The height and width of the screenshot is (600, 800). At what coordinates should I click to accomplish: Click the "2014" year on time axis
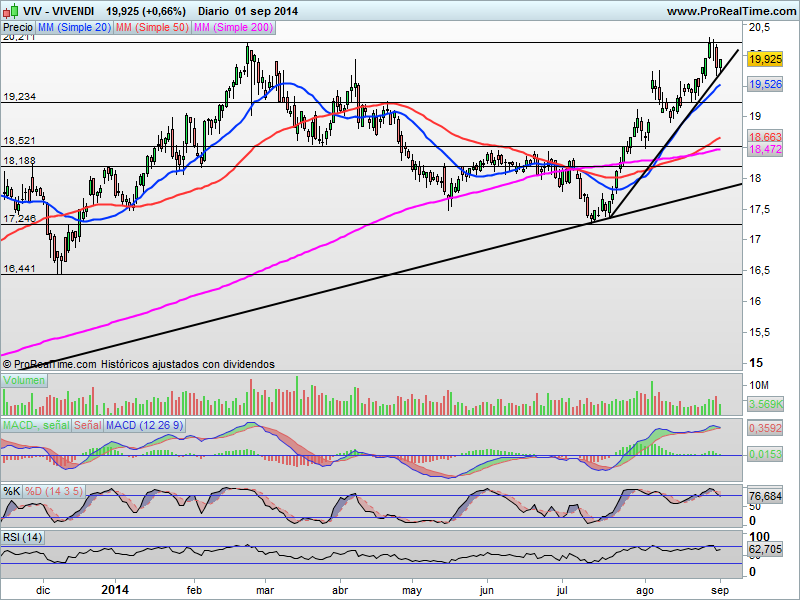click(115, 590)
